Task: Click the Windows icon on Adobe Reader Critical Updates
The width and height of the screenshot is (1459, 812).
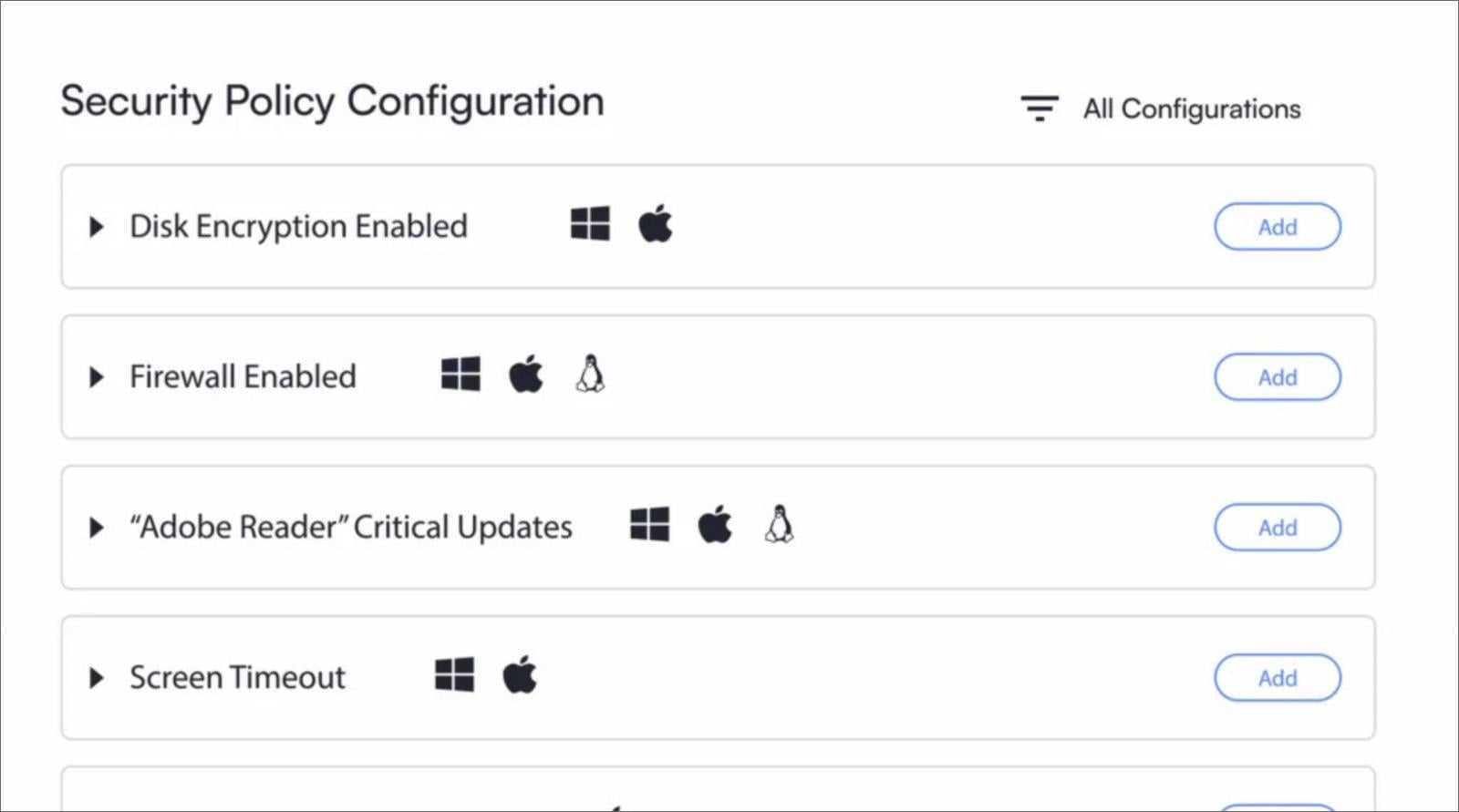Action: tap(649, 524)
